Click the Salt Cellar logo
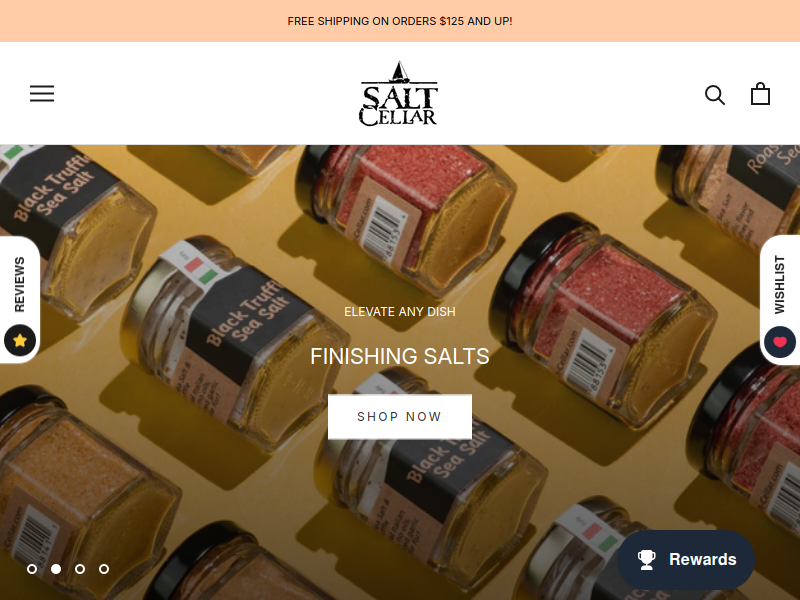The image size is (800, 600). pyautogui.click(x=399, y=93)
